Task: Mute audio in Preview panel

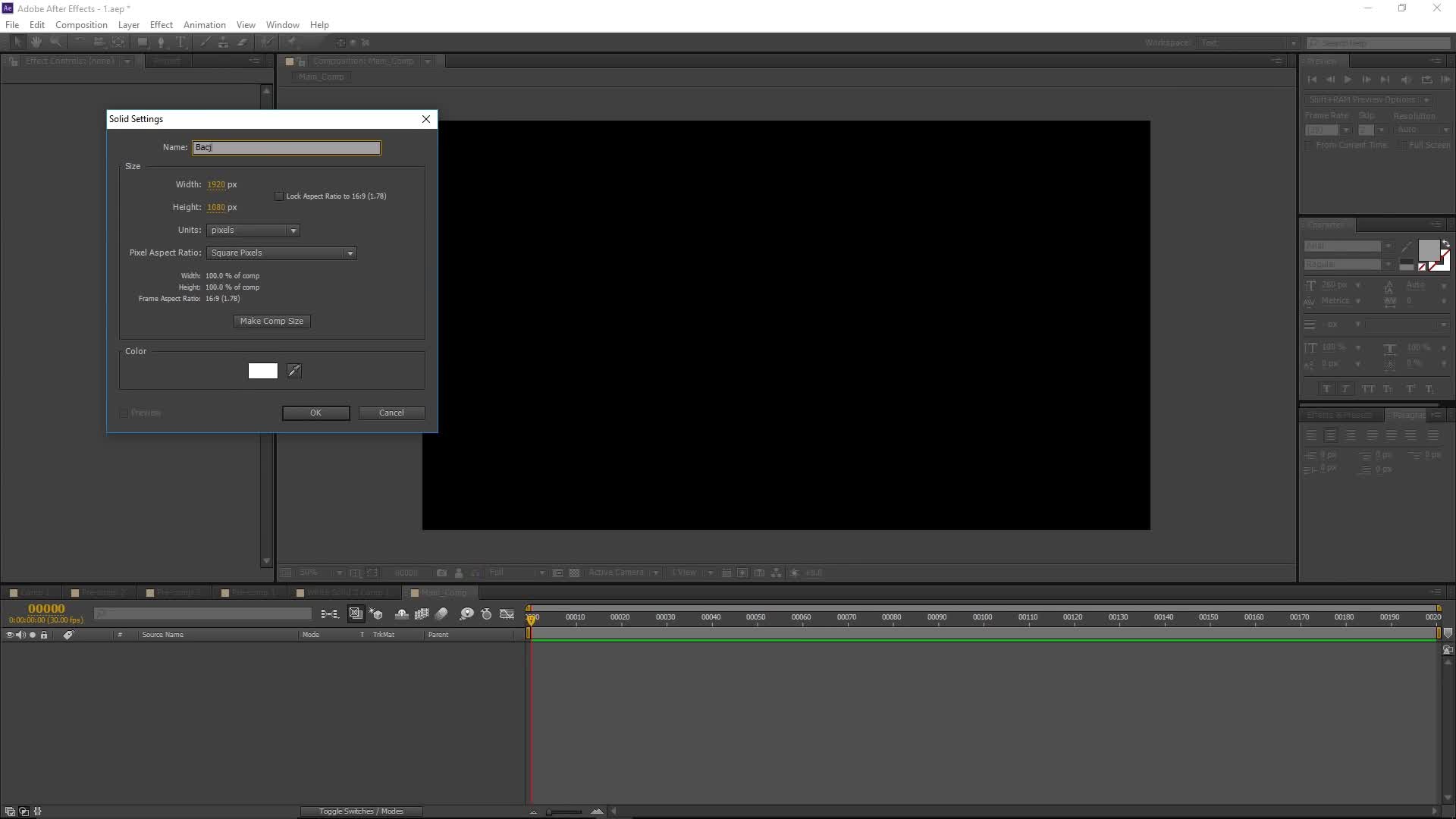Action: 1406,80
